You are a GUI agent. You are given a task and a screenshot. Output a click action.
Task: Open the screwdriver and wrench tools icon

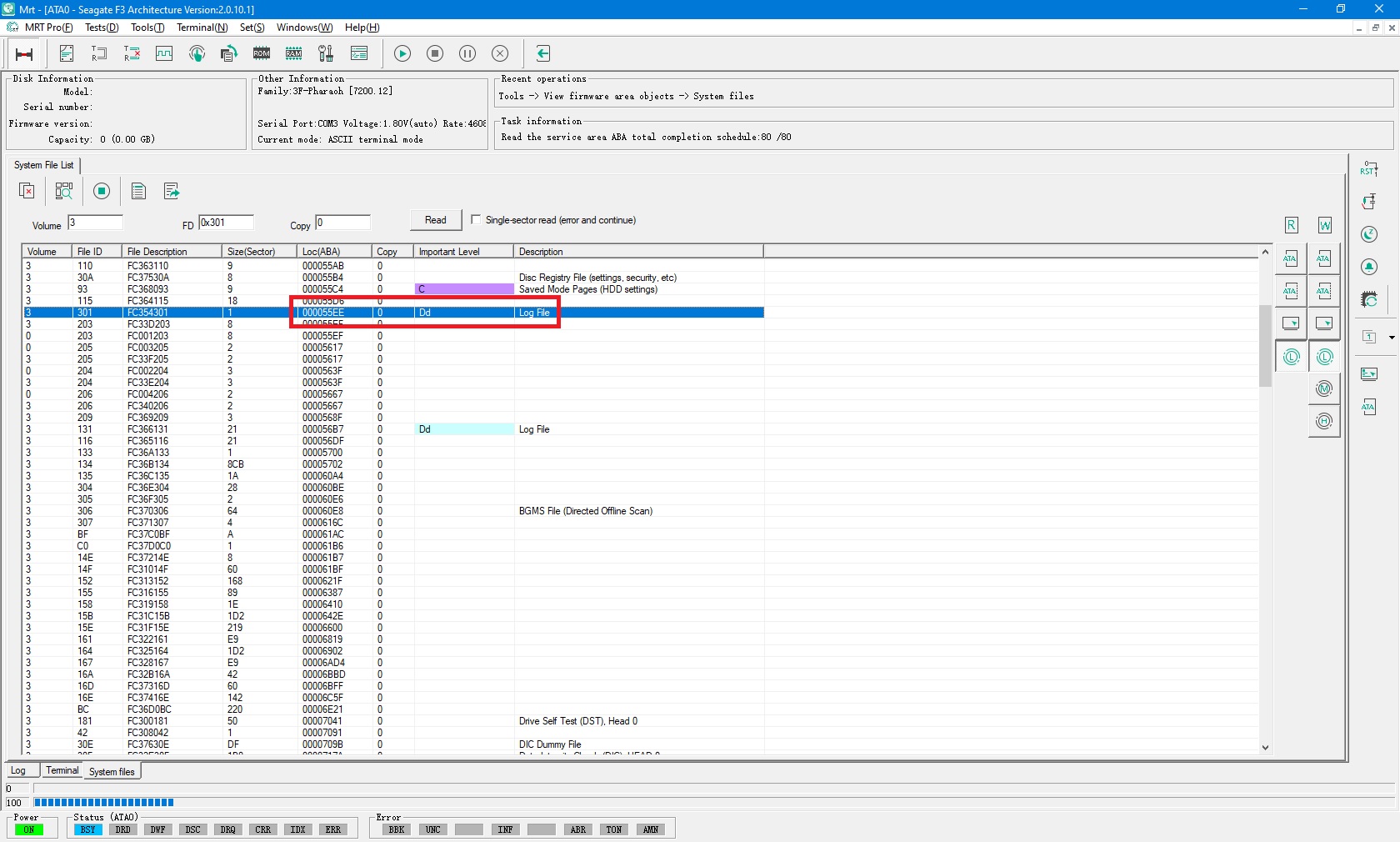(326, 53)
